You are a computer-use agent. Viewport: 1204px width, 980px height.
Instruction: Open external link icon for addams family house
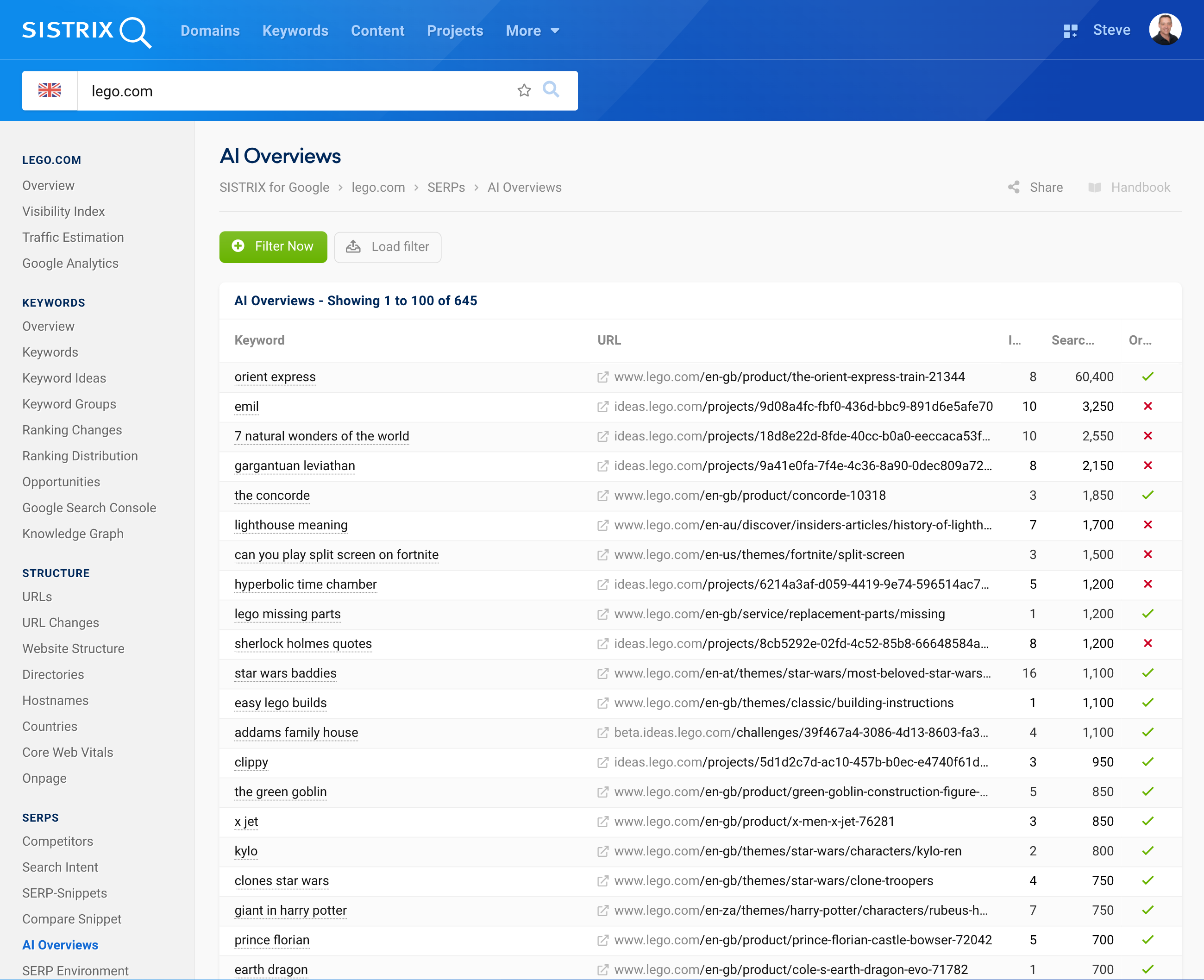pos(603,733)
